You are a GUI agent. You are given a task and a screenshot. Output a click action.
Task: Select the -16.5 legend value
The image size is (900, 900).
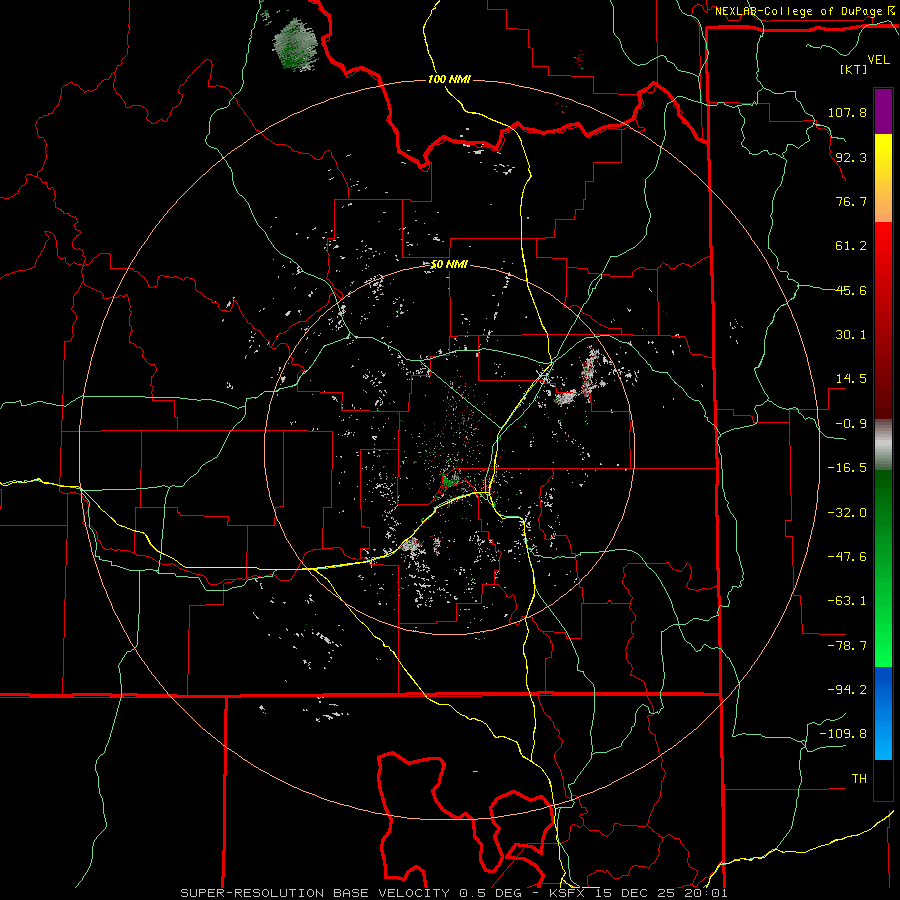[x=847, y=468]
